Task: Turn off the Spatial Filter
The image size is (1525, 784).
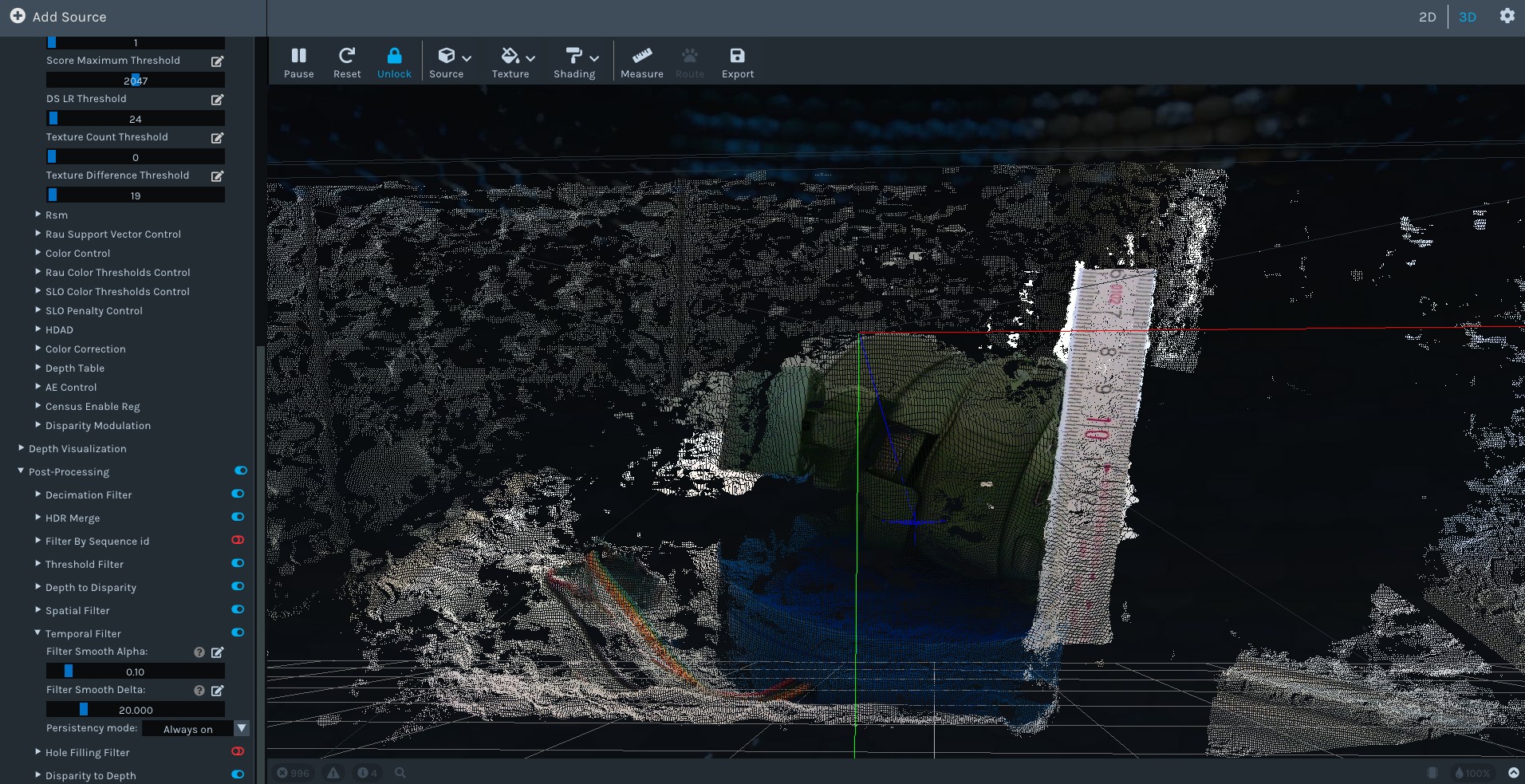Action: [238, 609]
